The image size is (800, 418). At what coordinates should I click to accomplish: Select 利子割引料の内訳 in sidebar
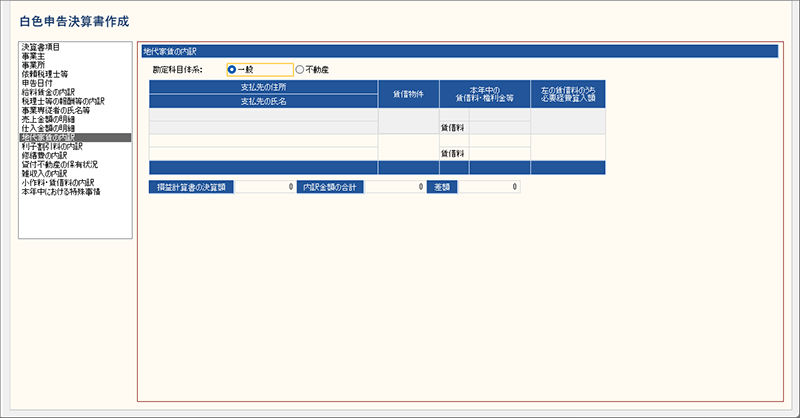(x=52, y=146)
